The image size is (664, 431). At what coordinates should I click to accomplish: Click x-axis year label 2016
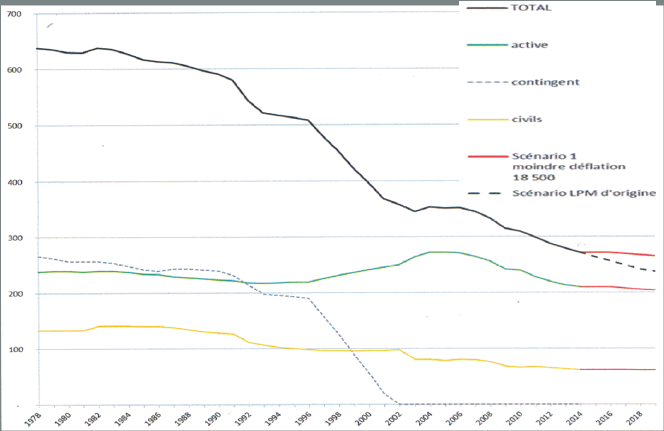(604, 418)
